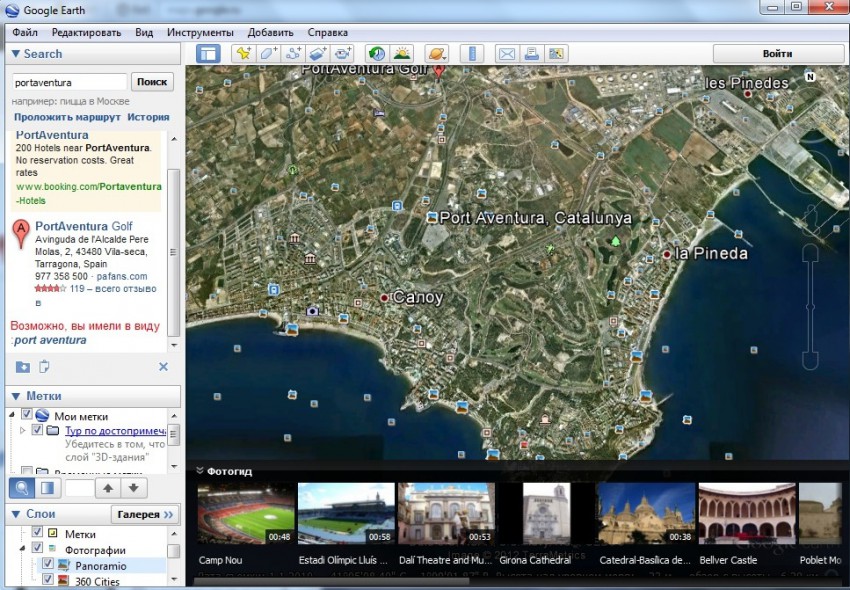
Task: Open the Camp Nou tour thumbnail
Action: [x=246, y=514]
